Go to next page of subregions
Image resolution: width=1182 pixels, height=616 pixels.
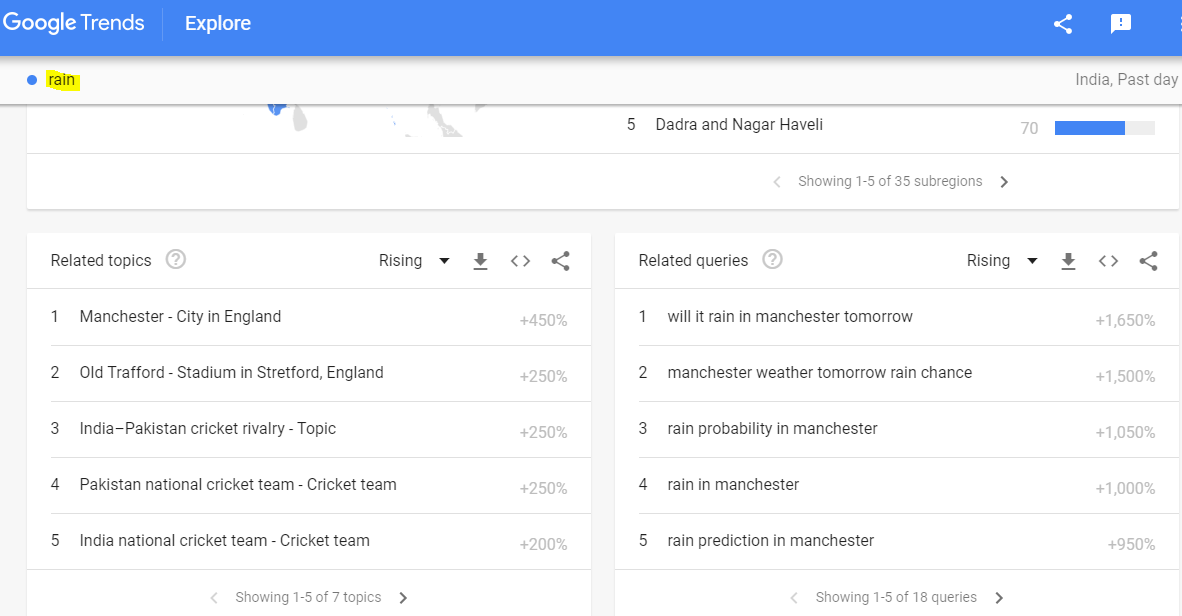tap(1003, 182)
